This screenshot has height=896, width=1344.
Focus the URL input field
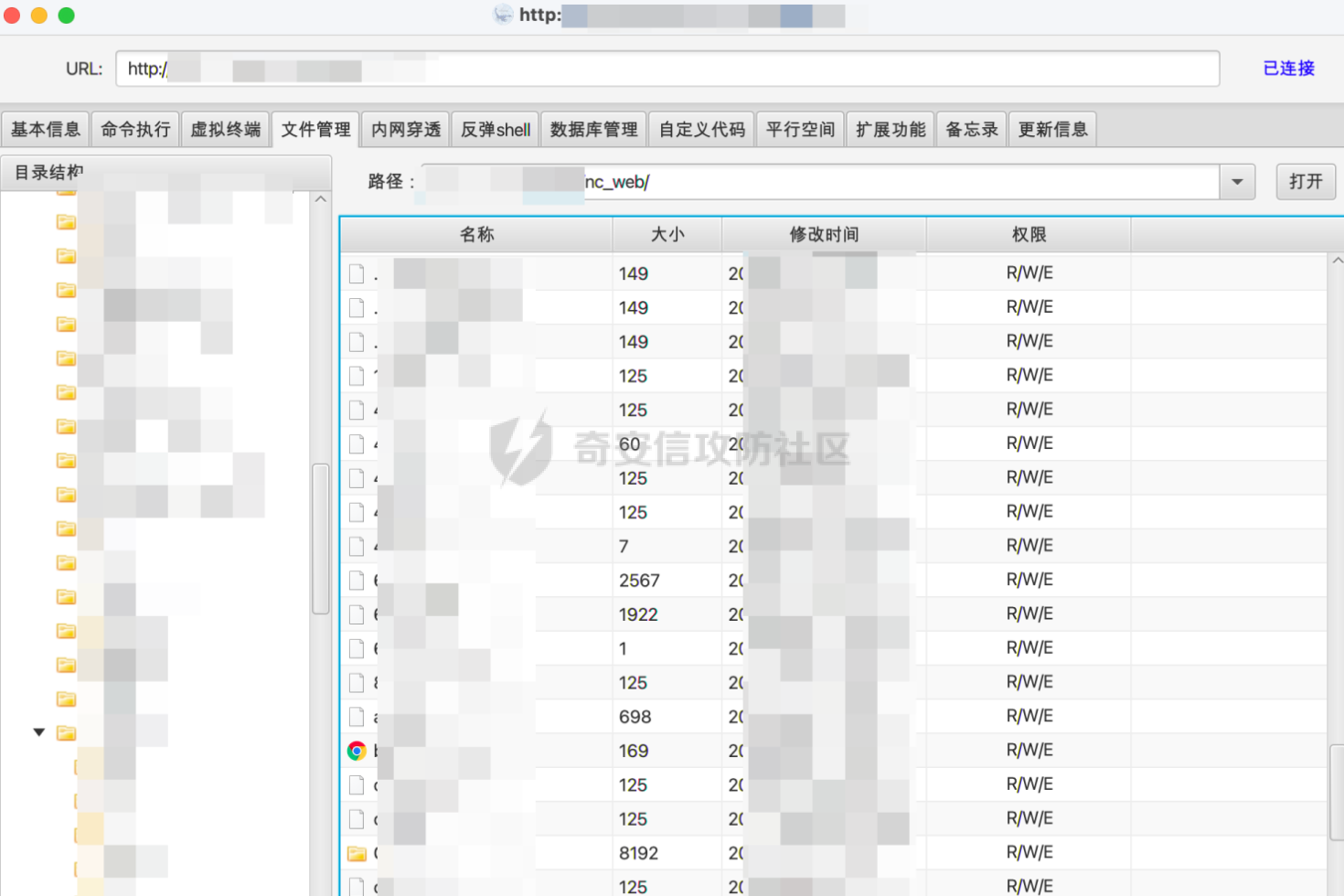click(x=667, y=69)
